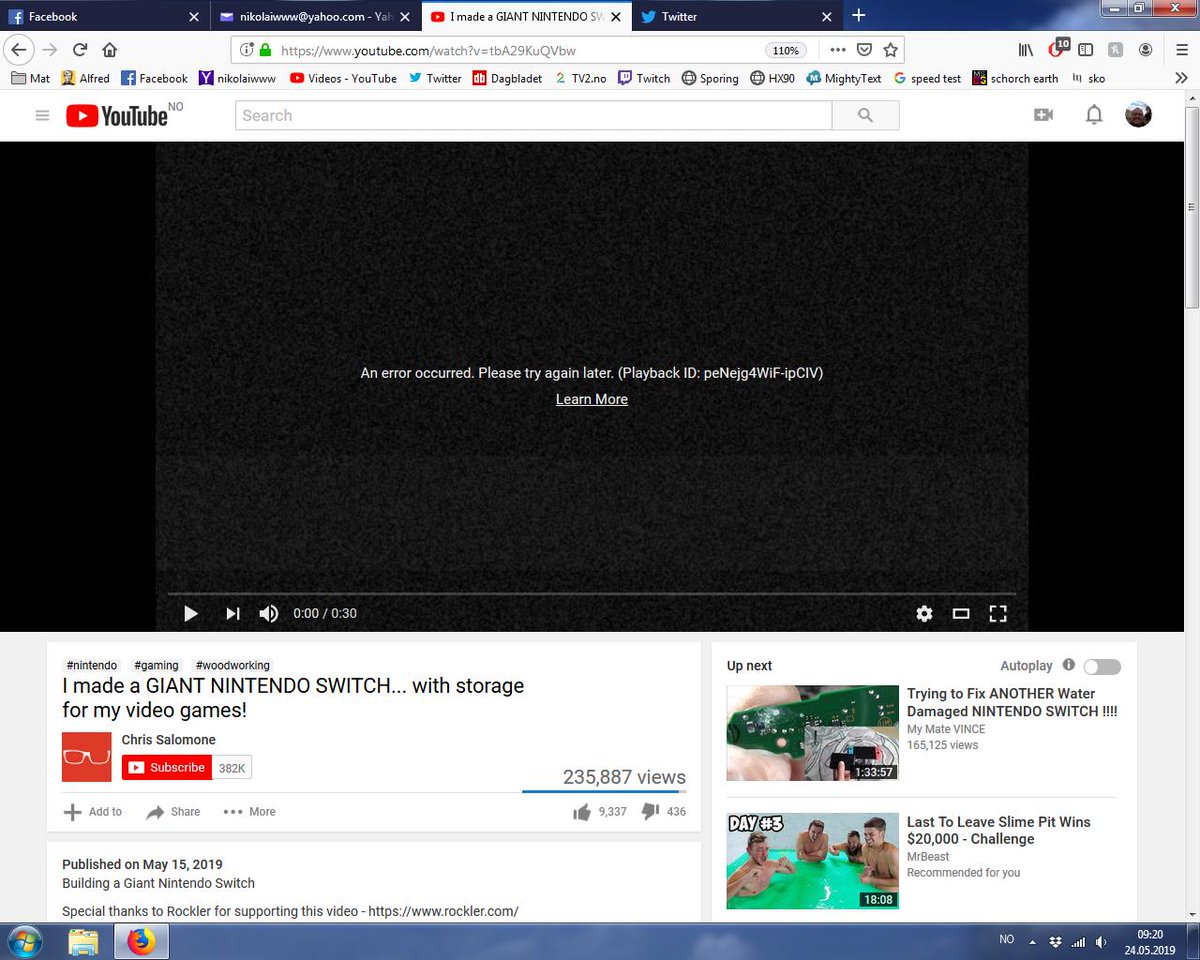The image size is (1200, 960).
Task: Click the #woodworking hashtag
Action: click(232, 665)
